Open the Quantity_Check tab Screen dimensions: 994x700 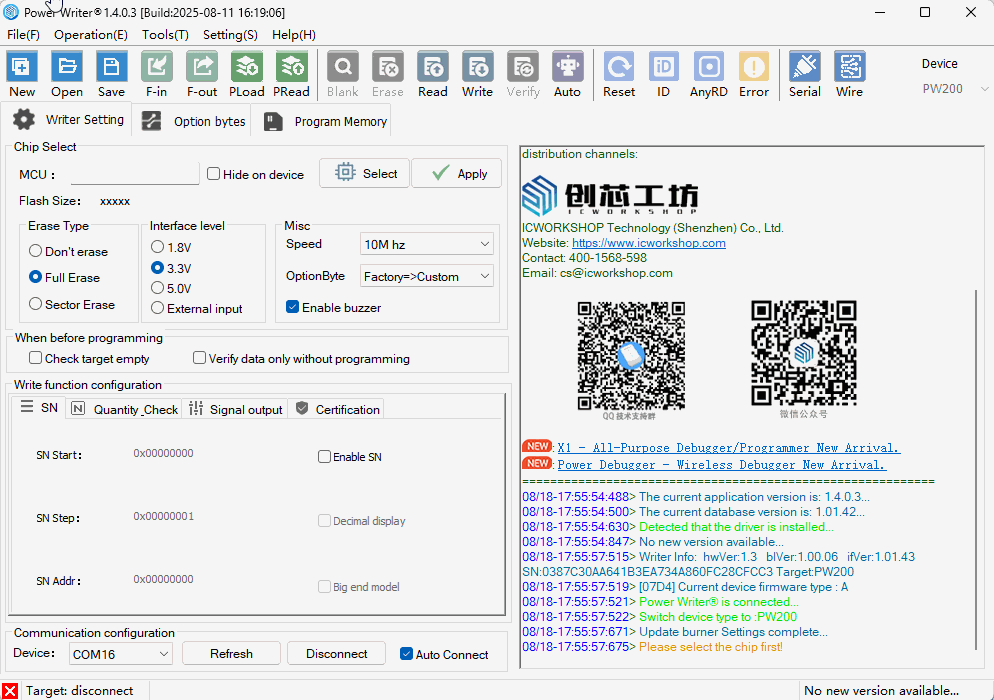[124, 409]
